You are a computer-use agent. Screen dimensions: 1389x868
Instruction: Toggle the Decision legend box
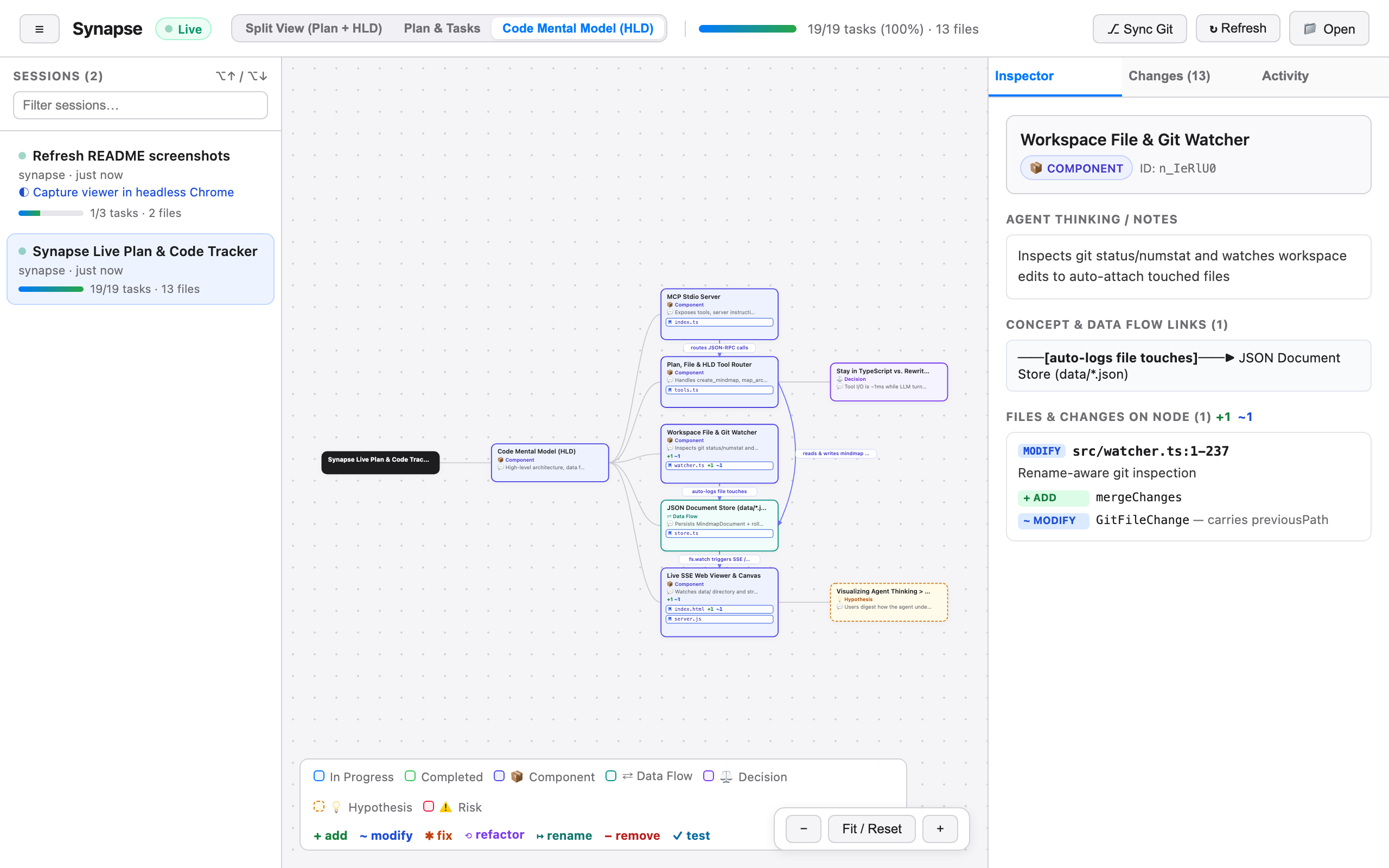pos(708,776)
